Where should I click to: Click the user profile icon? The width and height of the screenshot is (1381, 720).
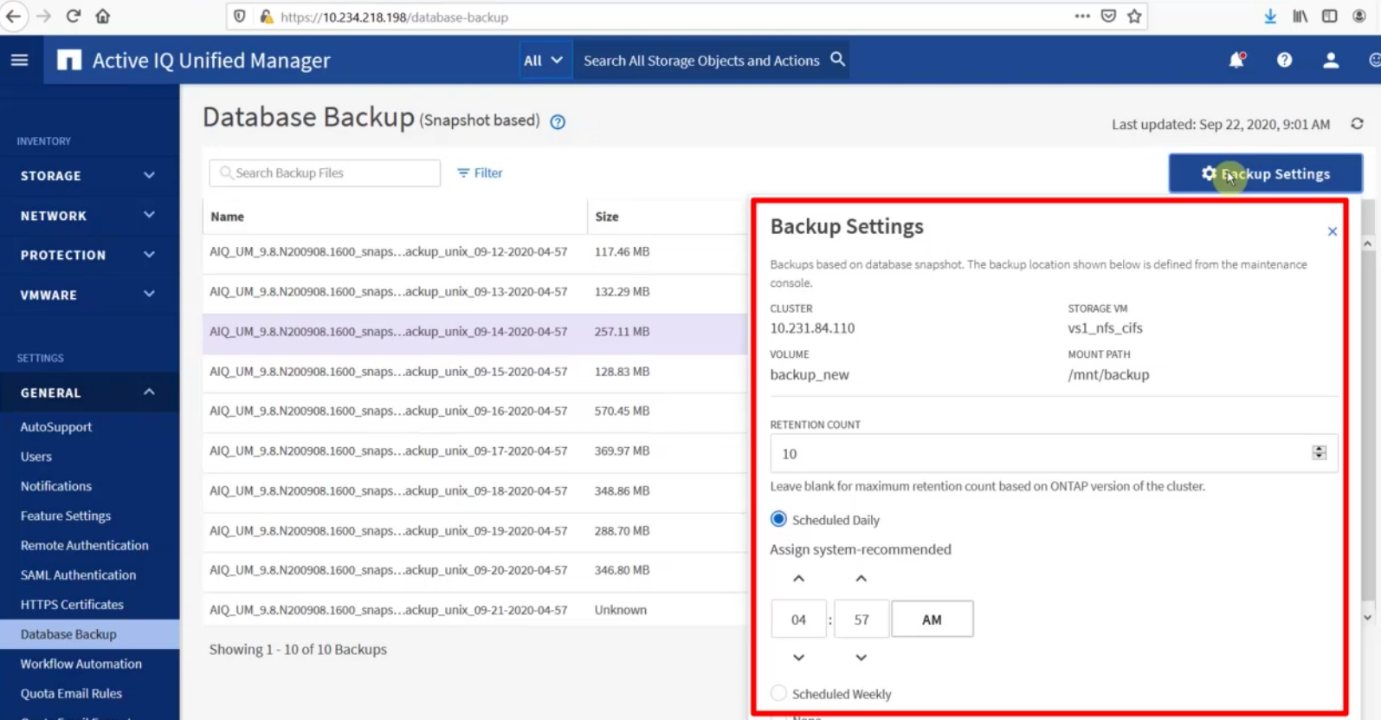[1330, 60]
